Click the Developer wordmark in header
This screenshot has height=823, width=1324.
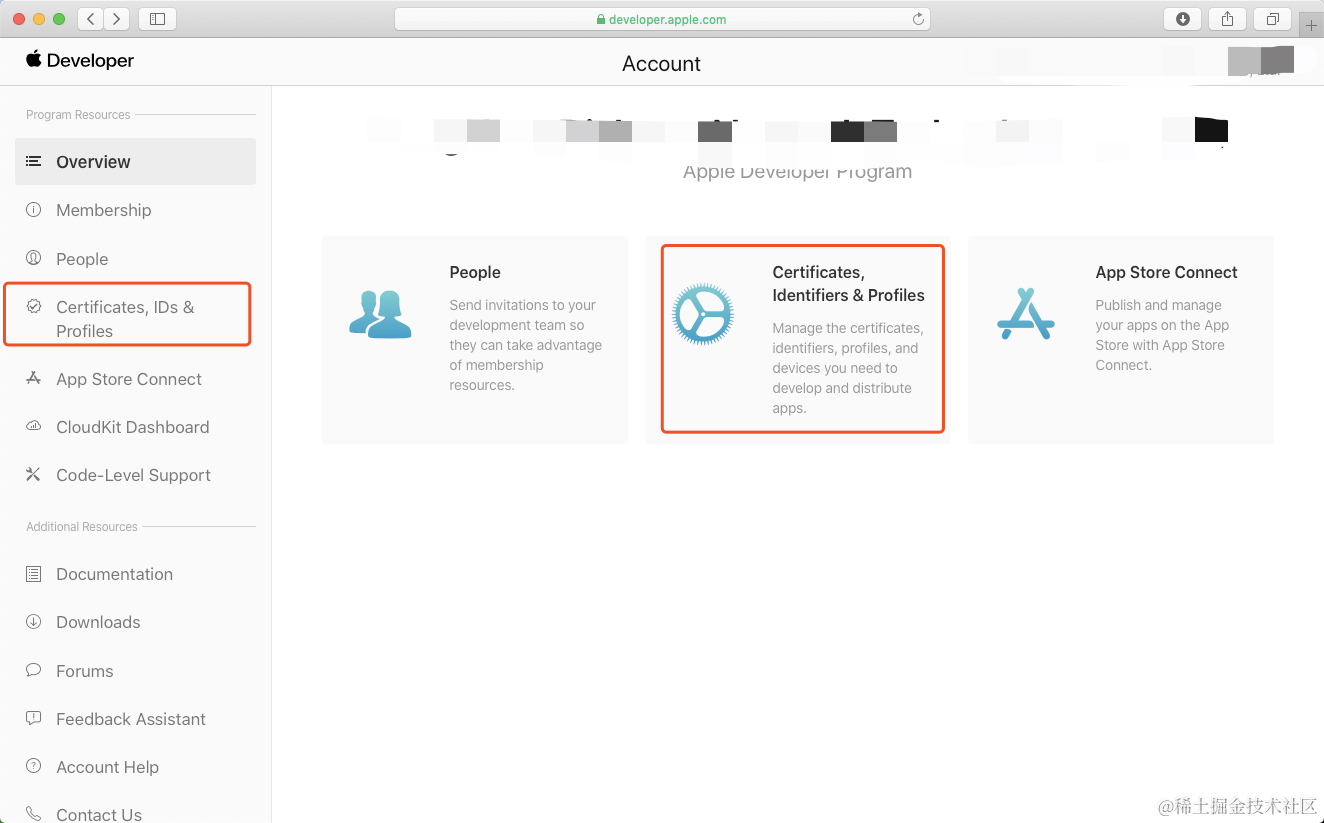coord(90,60)
